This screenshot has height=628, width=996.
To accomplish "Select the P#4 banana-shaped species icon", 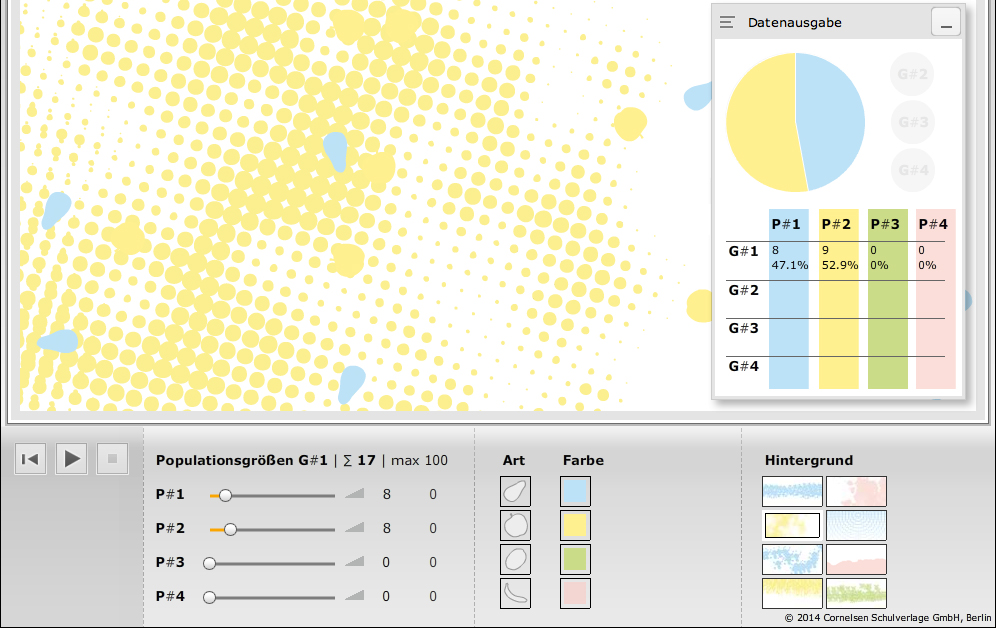I will pos(515,594).
